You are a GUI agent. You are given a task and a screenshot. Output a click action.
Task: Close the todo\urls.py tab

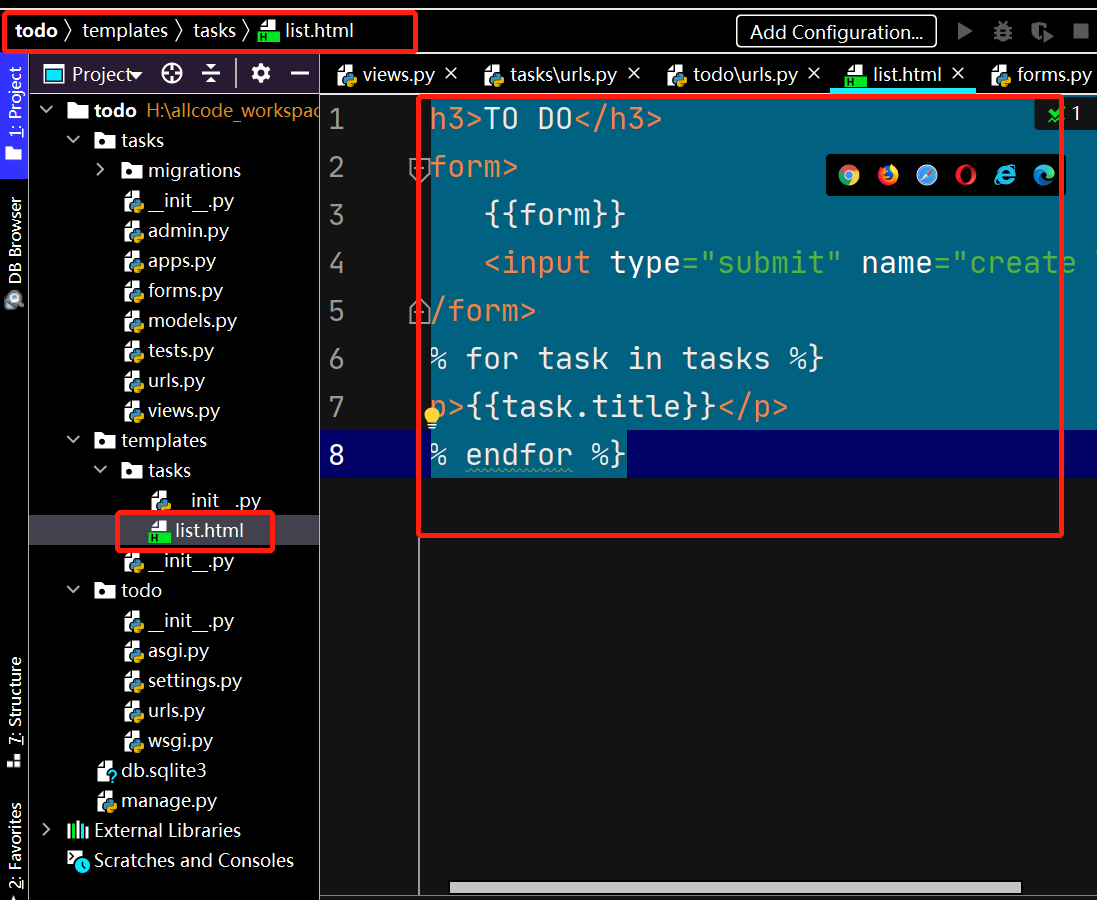(x=814, y=73)
